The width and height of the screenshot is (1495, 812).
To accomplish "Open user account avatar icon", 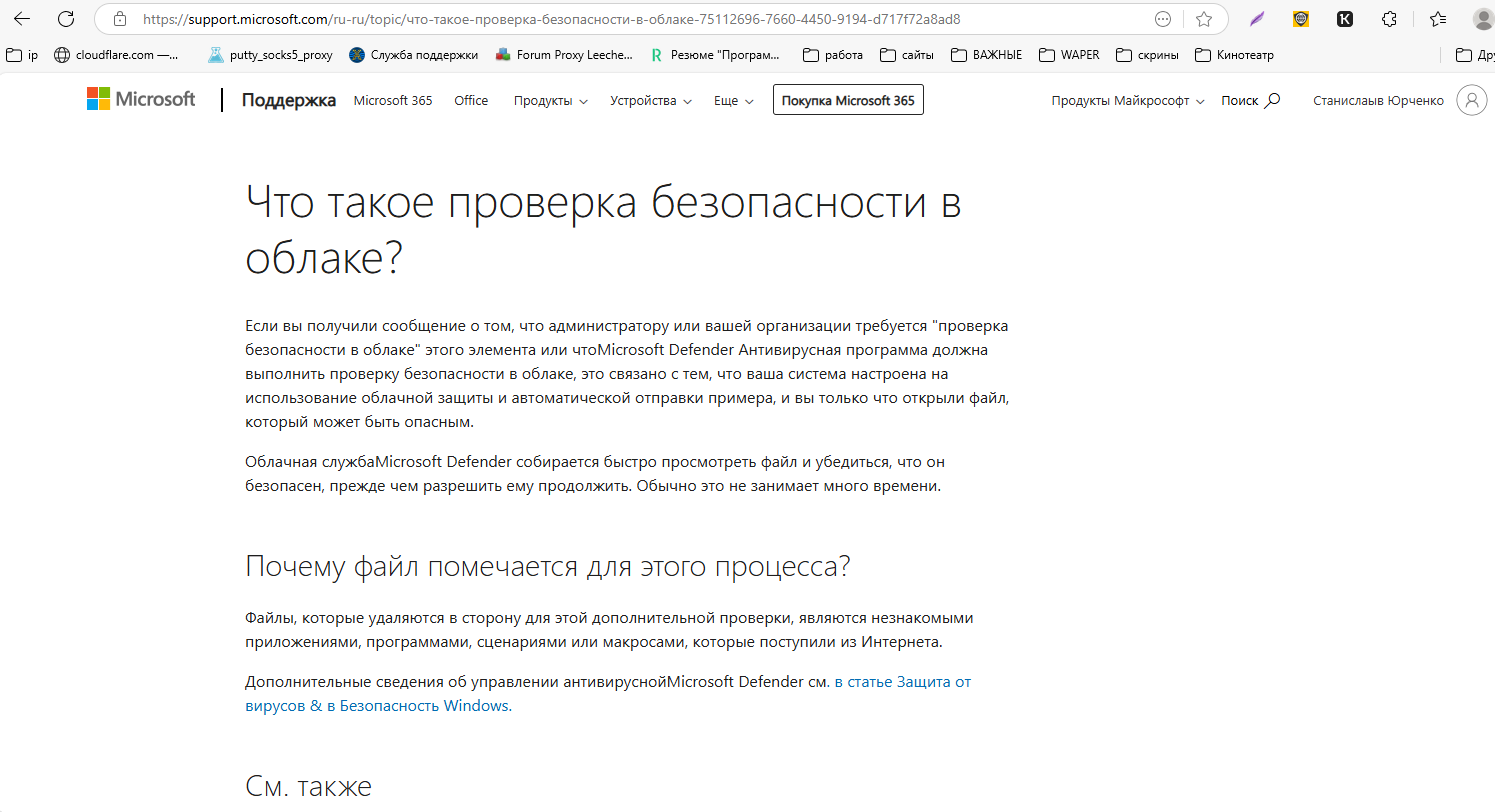I will click(x=1471, y=100).
